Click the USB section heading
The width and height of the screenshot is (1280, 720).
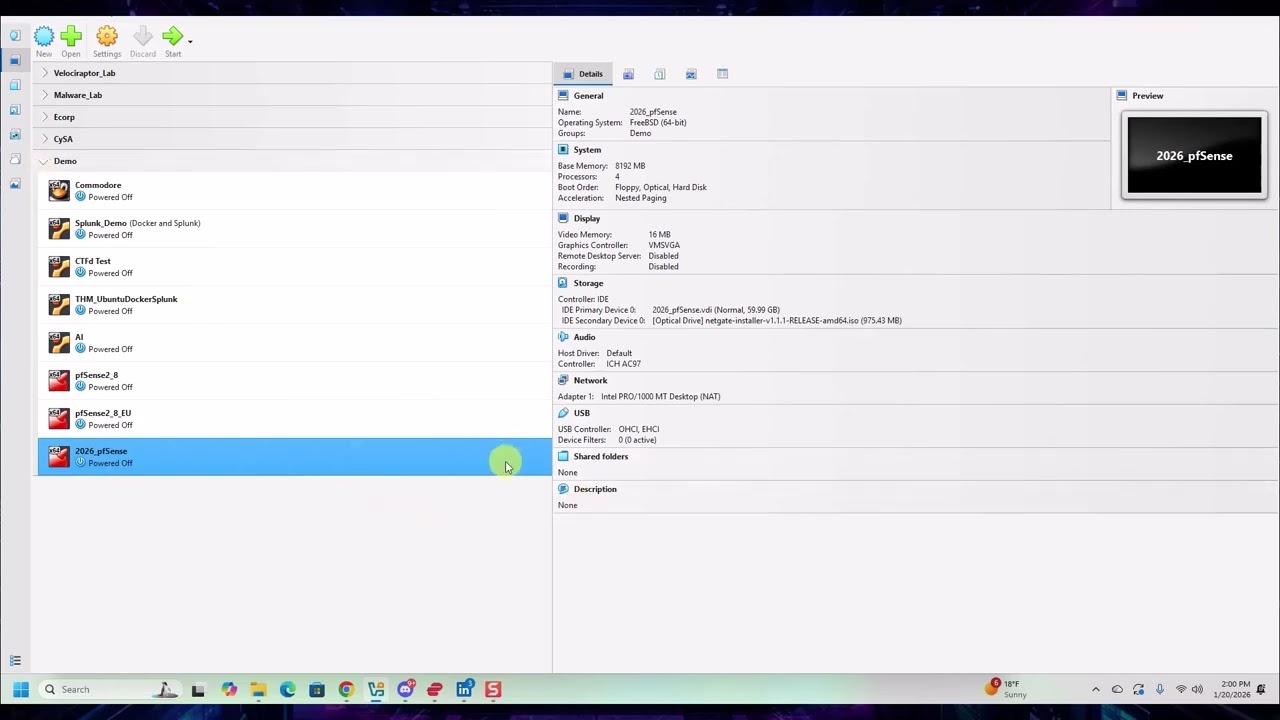click(581, 413)
